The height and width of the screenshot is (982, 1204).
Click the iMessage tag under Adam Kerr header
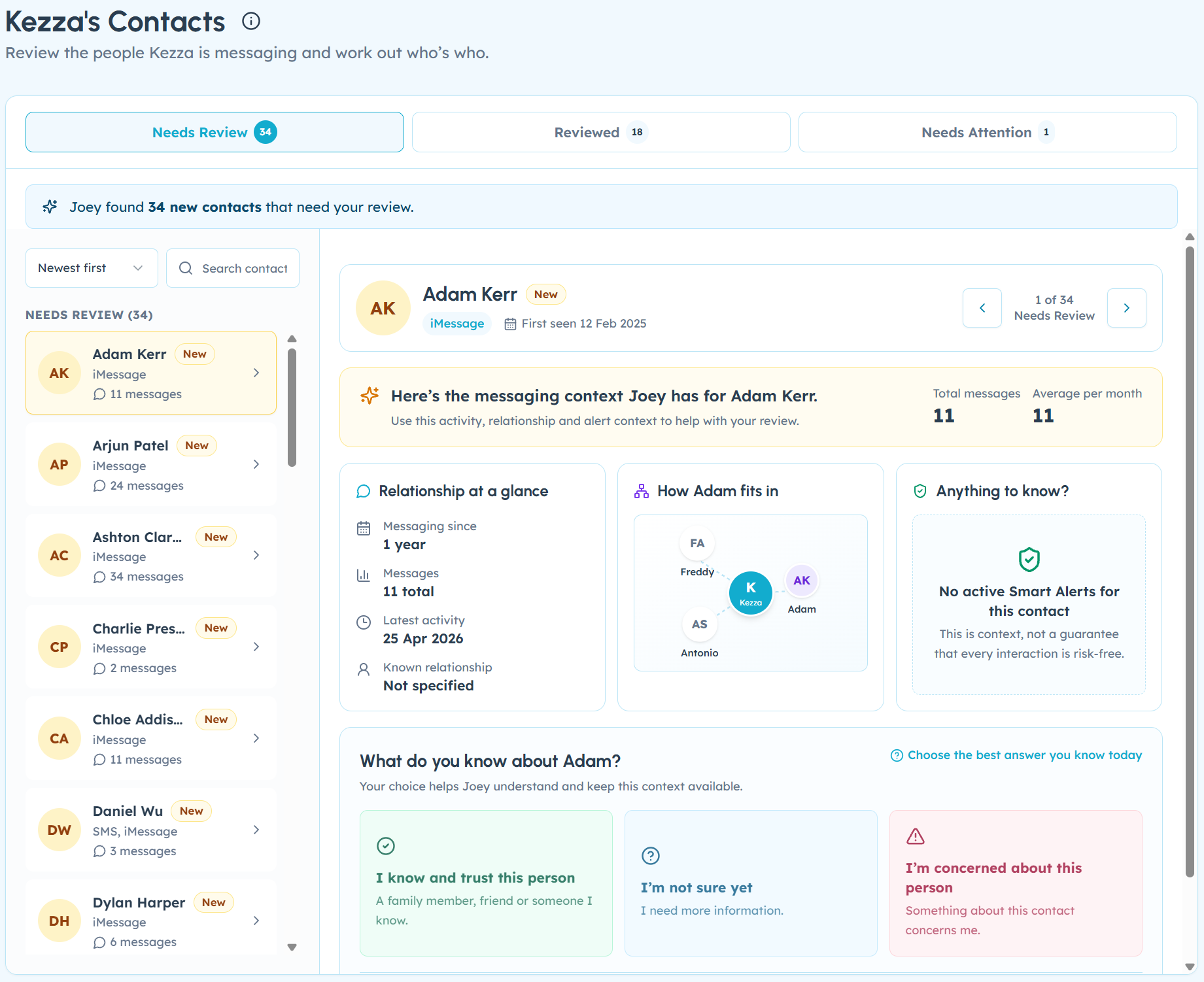click(457, 324)
